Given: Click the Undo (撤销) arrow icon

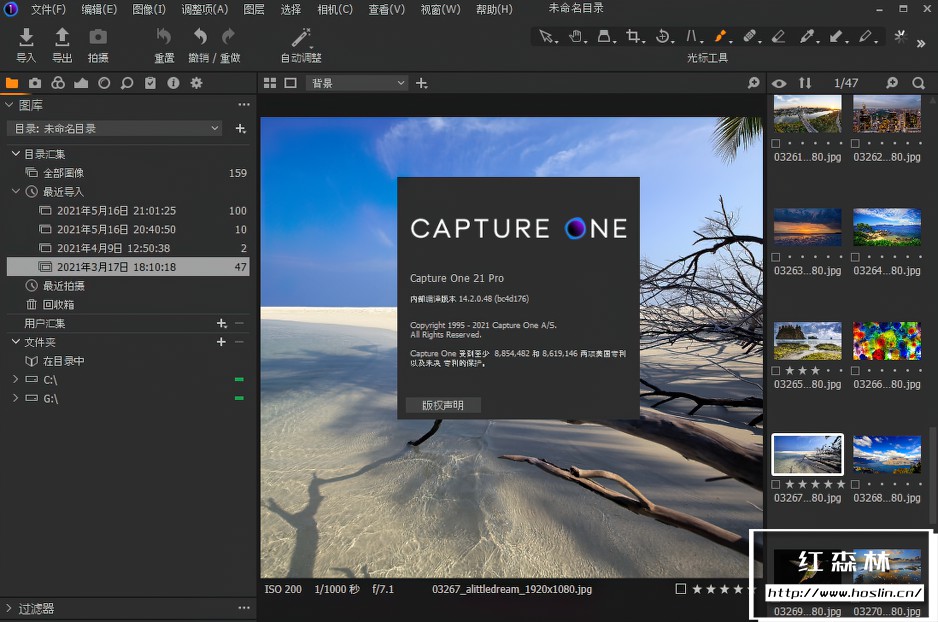Looking at the screenshot, I should pos(199,37).
